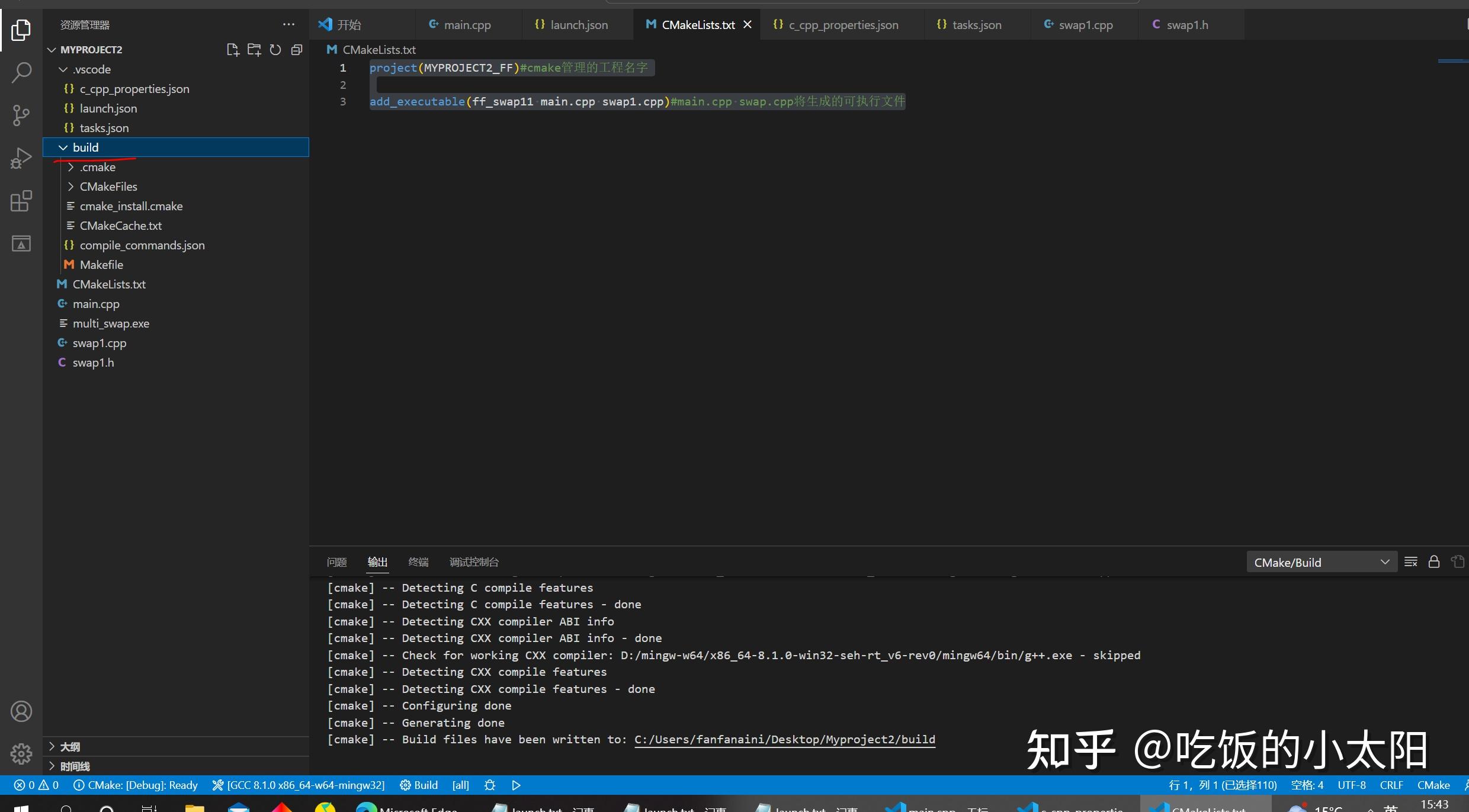The width and height of the screenshot is (1469, 812).
Task: Create a new folder in Explorer
Action: (254, 50)
